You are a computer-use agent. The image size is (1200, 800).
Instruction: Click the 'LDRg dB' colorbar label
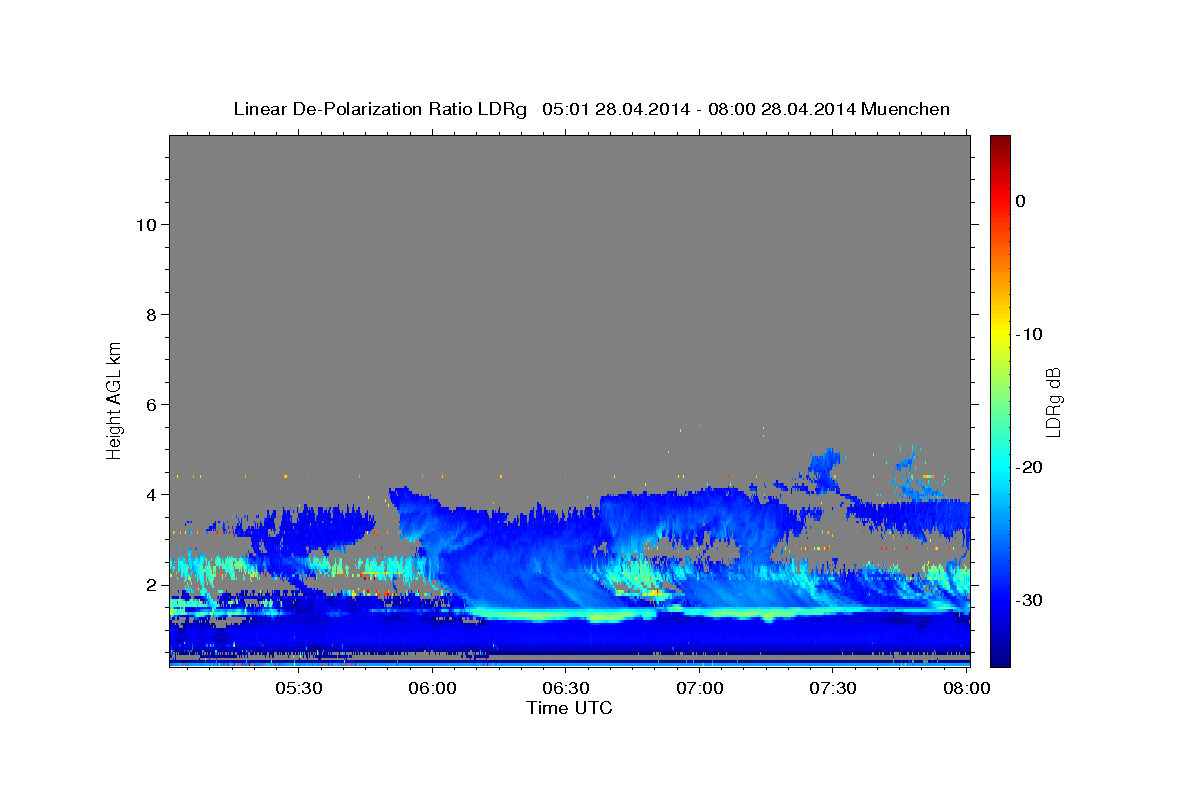point(1052,401)
